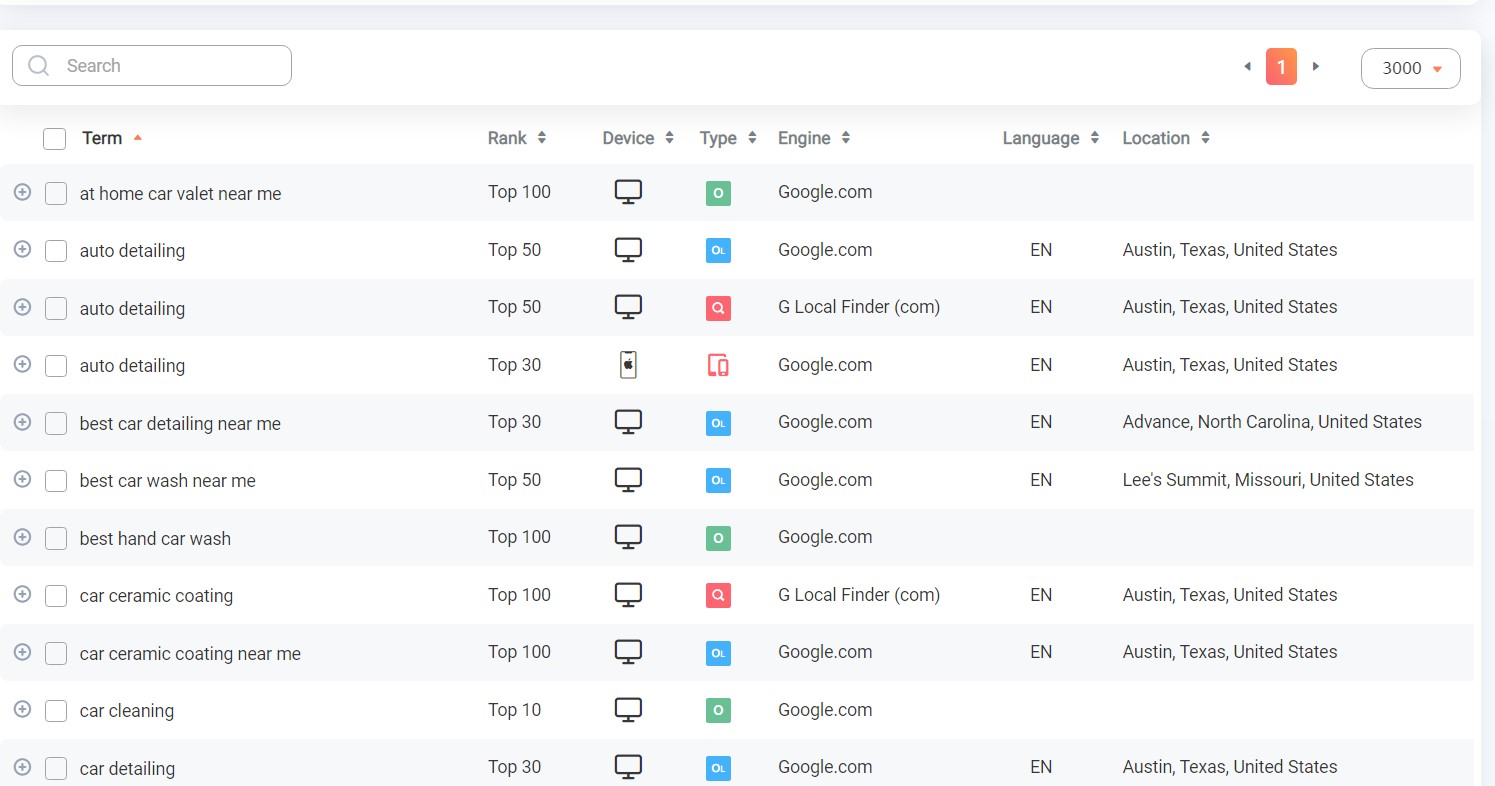
Task: Expand the 'best car wash near me' row
Action: [22, 479]
